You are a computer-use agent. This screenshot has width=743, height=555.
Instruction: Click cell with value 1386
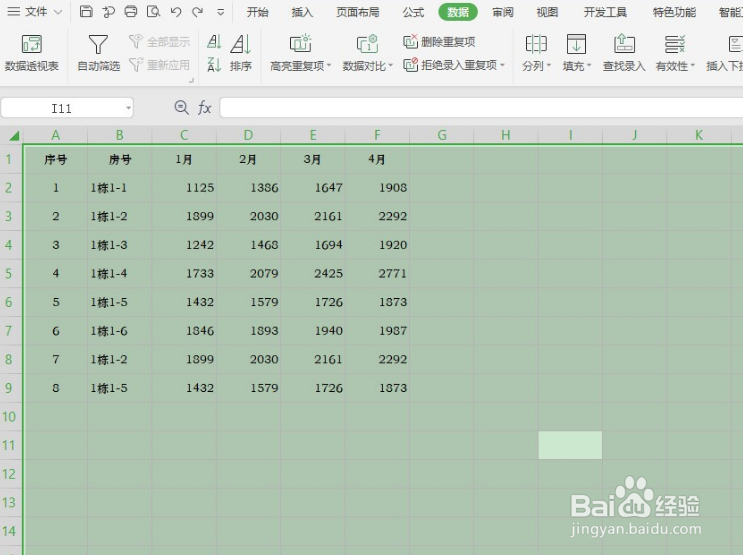(x=249, y=188)
